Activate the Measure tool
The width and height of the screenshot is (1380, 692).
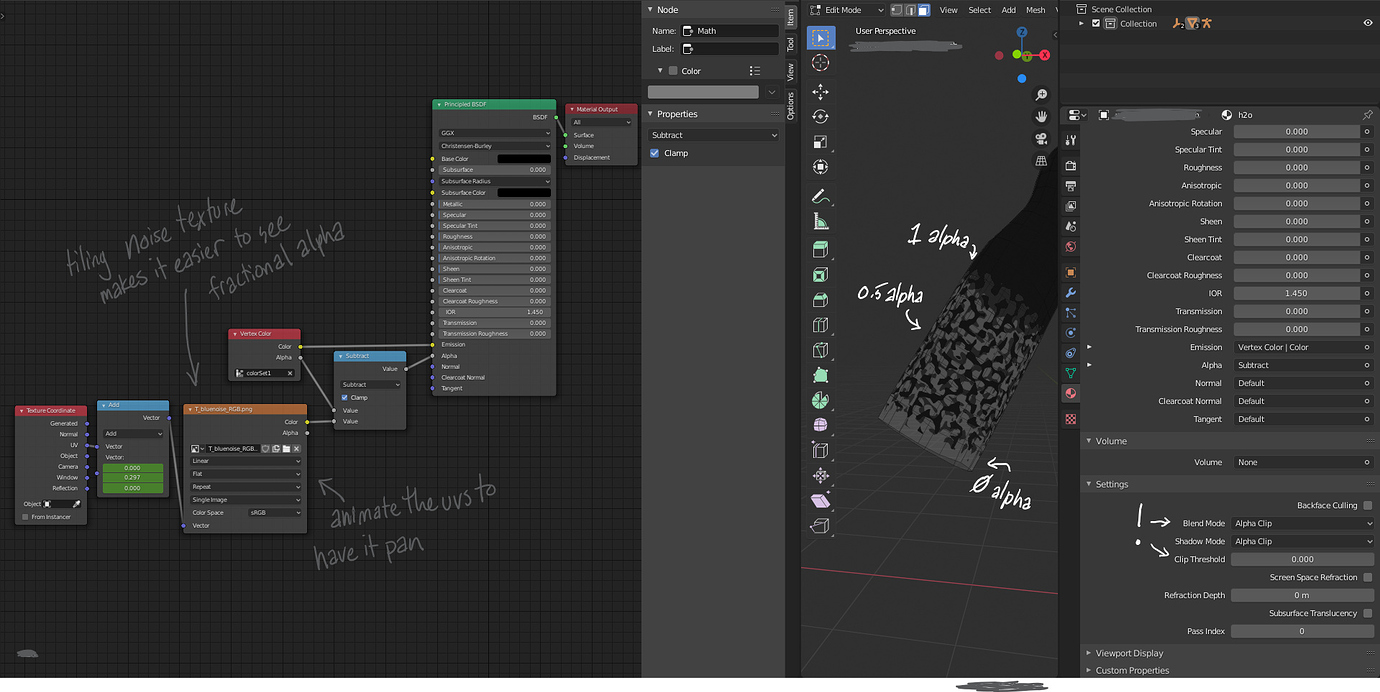tap(820, 222)
